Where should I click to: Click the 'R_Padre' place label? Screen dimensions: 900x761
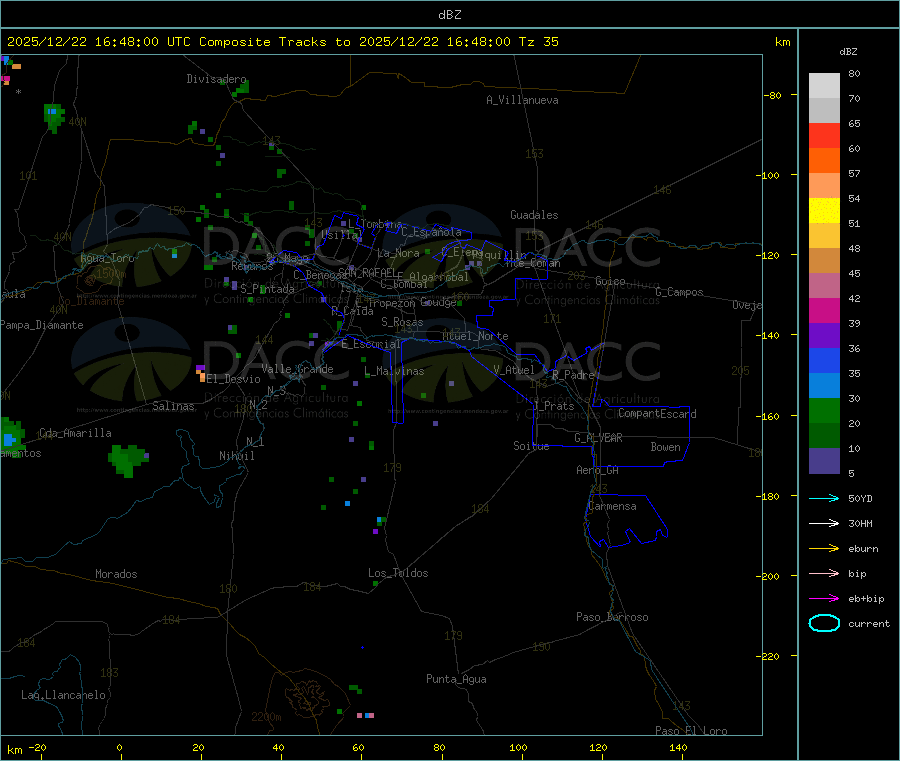[573, 375]
